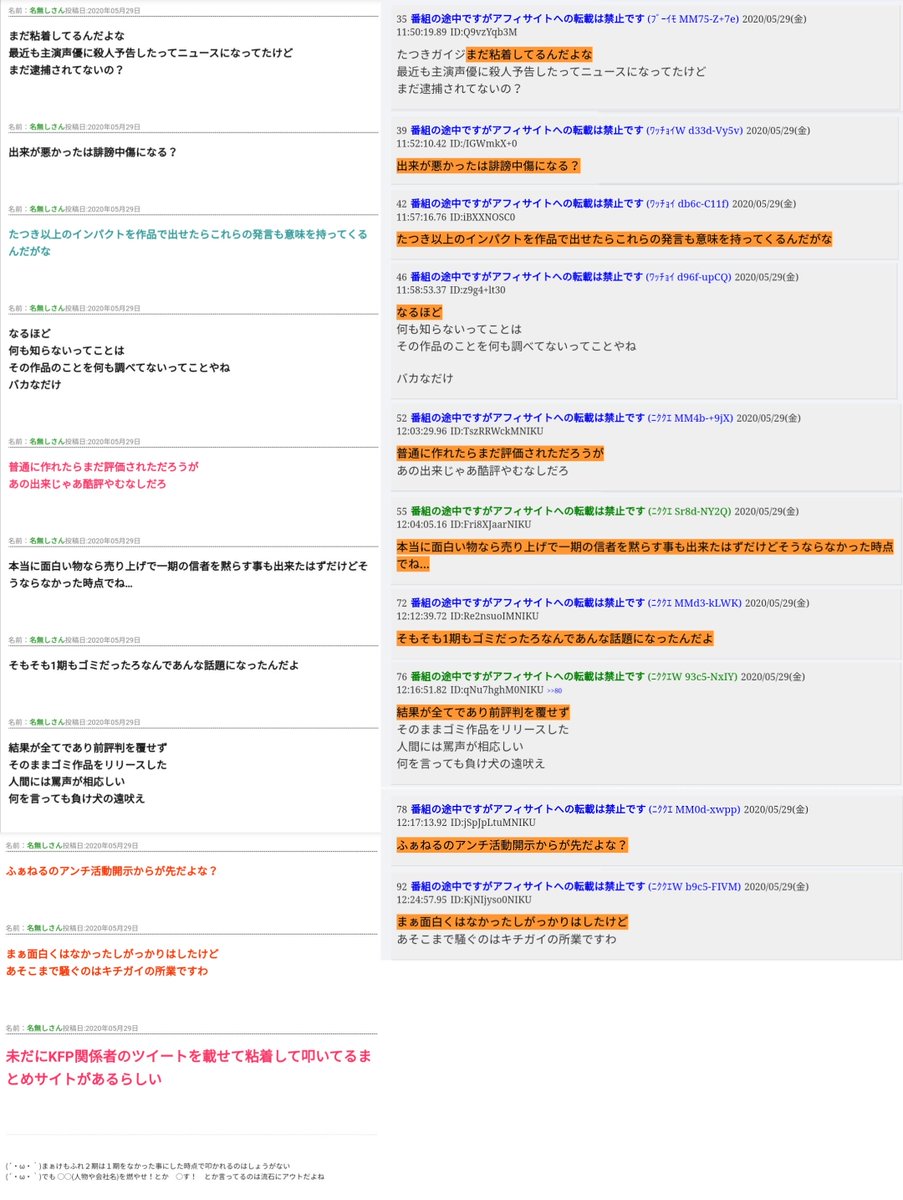
Task: Click the green poster name on post 76
Action: click(x=527, y=677)
